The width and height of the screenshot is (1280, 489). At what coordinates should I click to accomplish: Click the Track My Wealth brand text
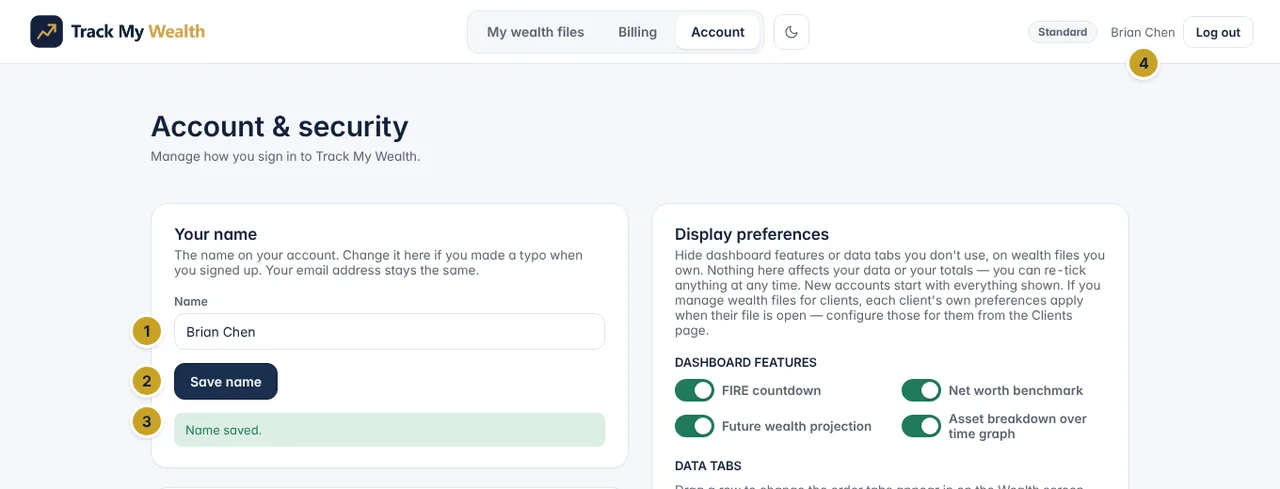click(138, 32)
